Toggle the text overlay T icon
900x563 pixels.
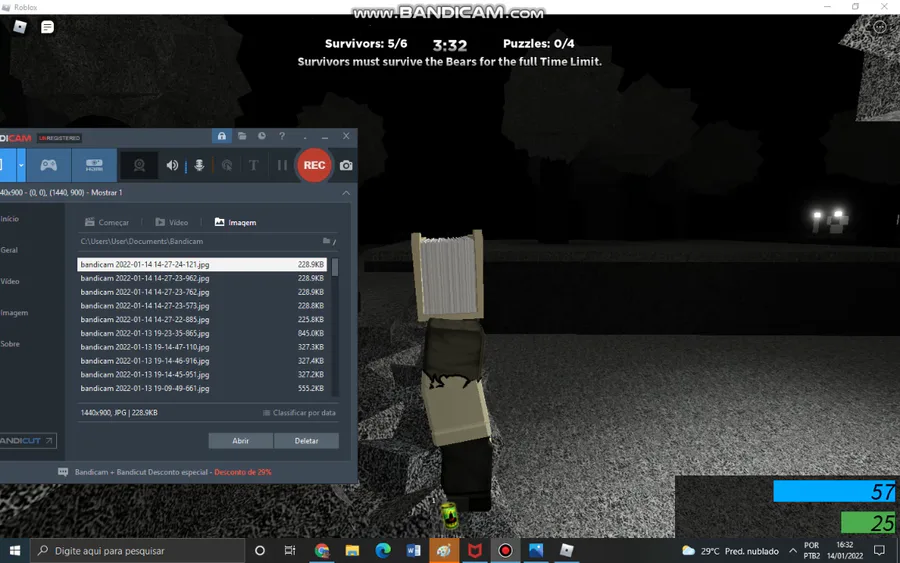tap(253, 165)
